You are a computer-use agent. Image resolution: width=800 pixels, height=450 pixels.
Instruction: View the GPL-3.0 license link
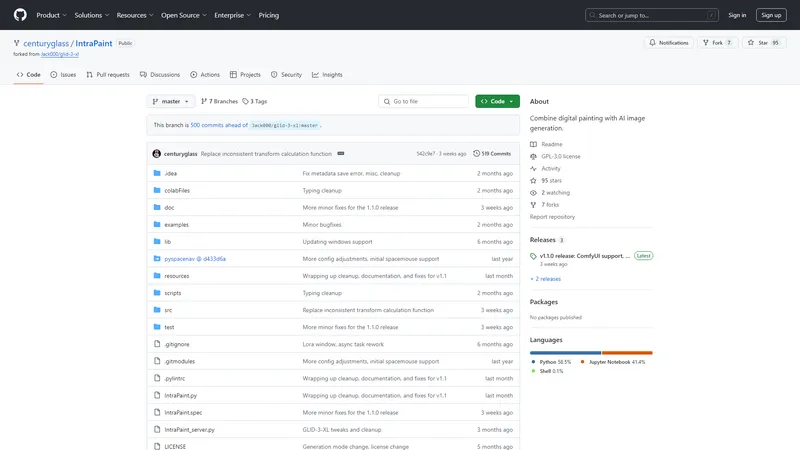pos(556,157)
